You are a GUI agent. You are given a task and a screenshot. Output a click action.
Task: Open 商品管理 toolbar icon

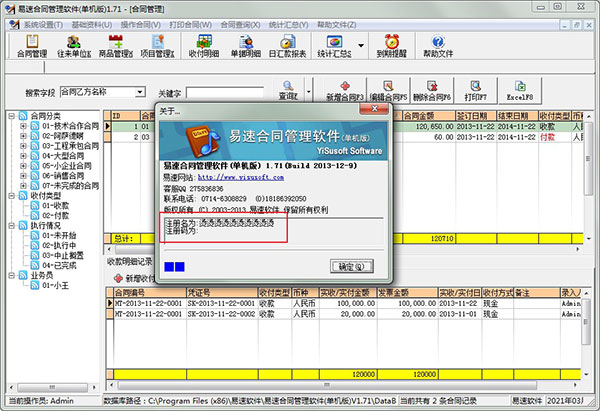click(115, 46)
